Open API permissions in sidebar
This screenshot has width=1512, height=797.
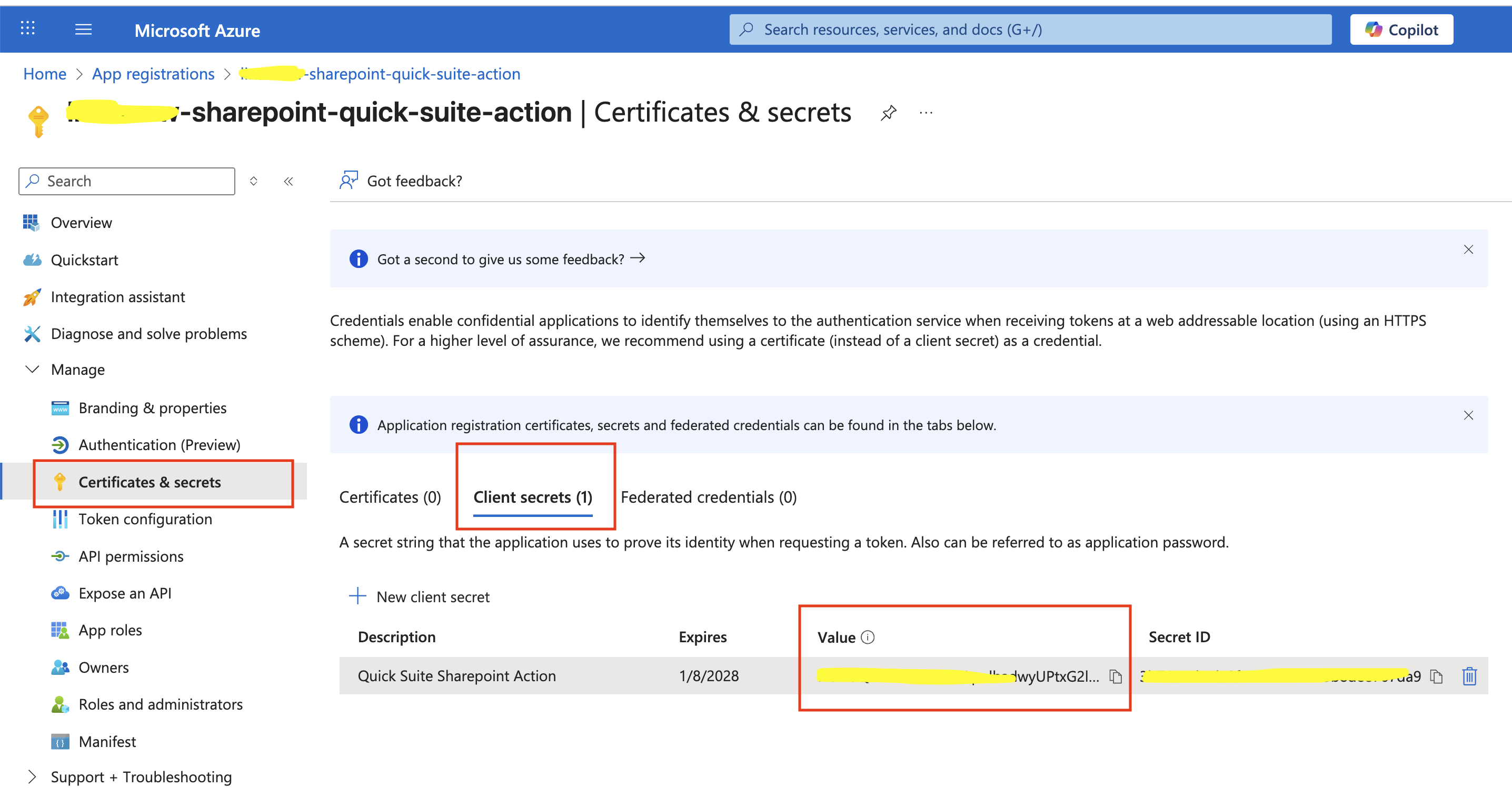click(x=131, y=556)
